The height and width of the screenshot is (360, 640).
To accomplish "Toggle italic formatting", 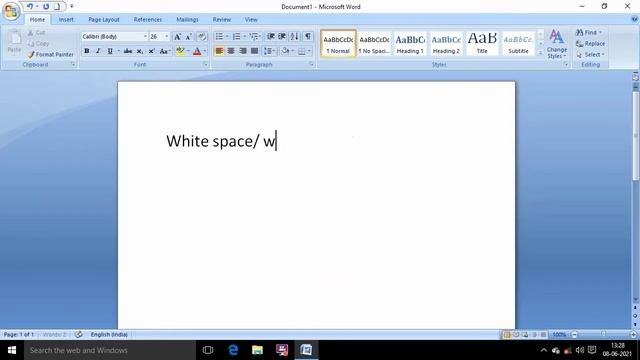I will click(98, 51).
